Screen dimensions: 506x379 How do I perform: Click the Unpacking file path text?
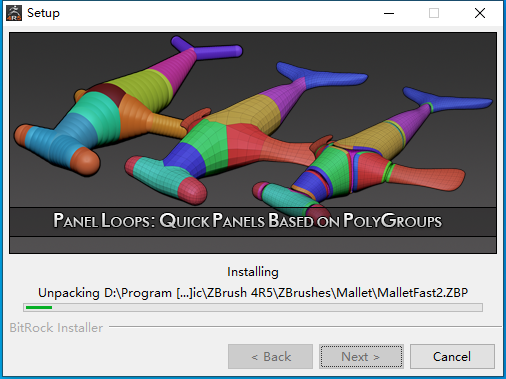(253, 293)
